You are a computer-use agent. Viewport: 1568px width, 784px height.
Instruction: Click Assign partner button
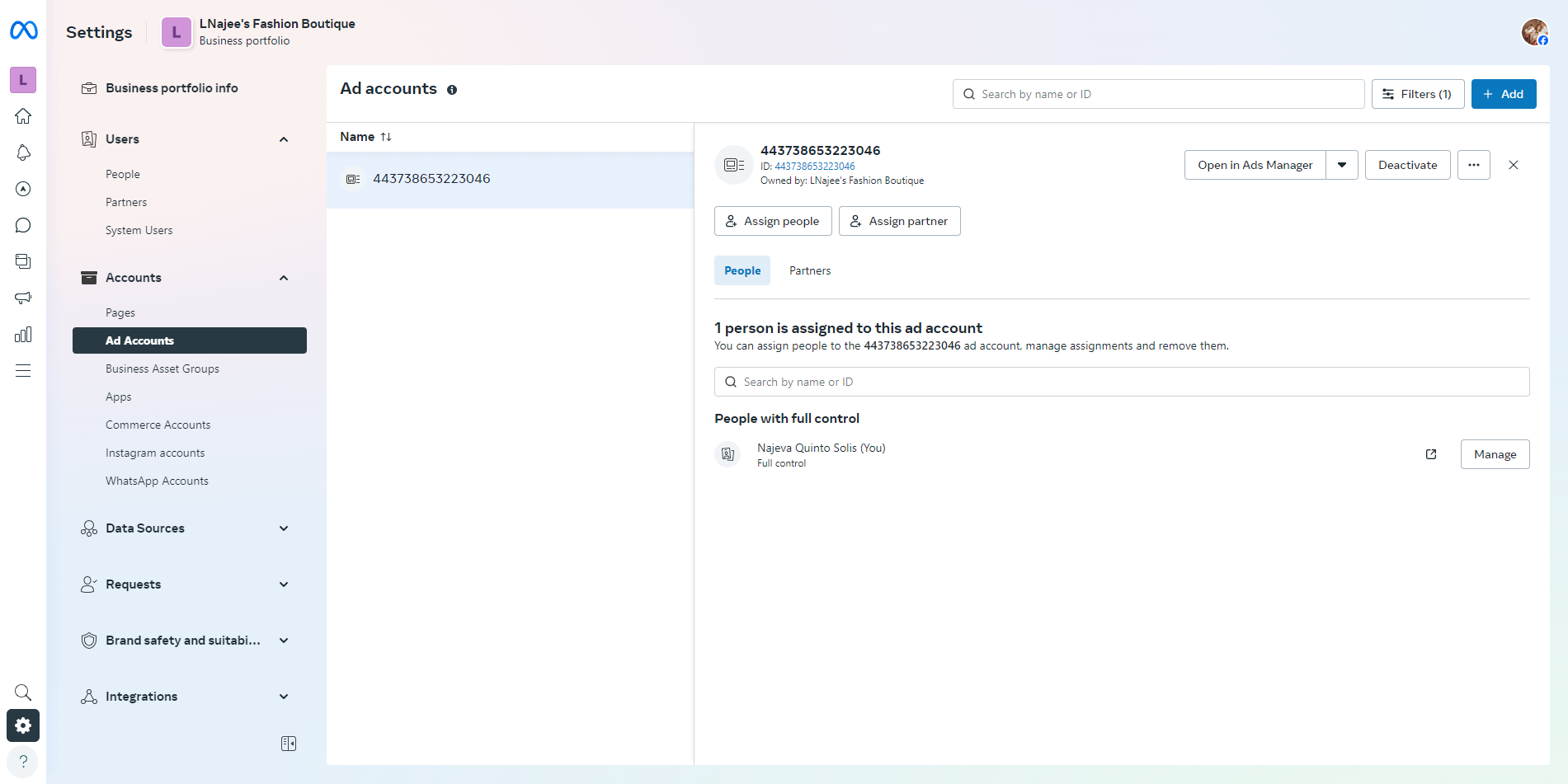900,221
